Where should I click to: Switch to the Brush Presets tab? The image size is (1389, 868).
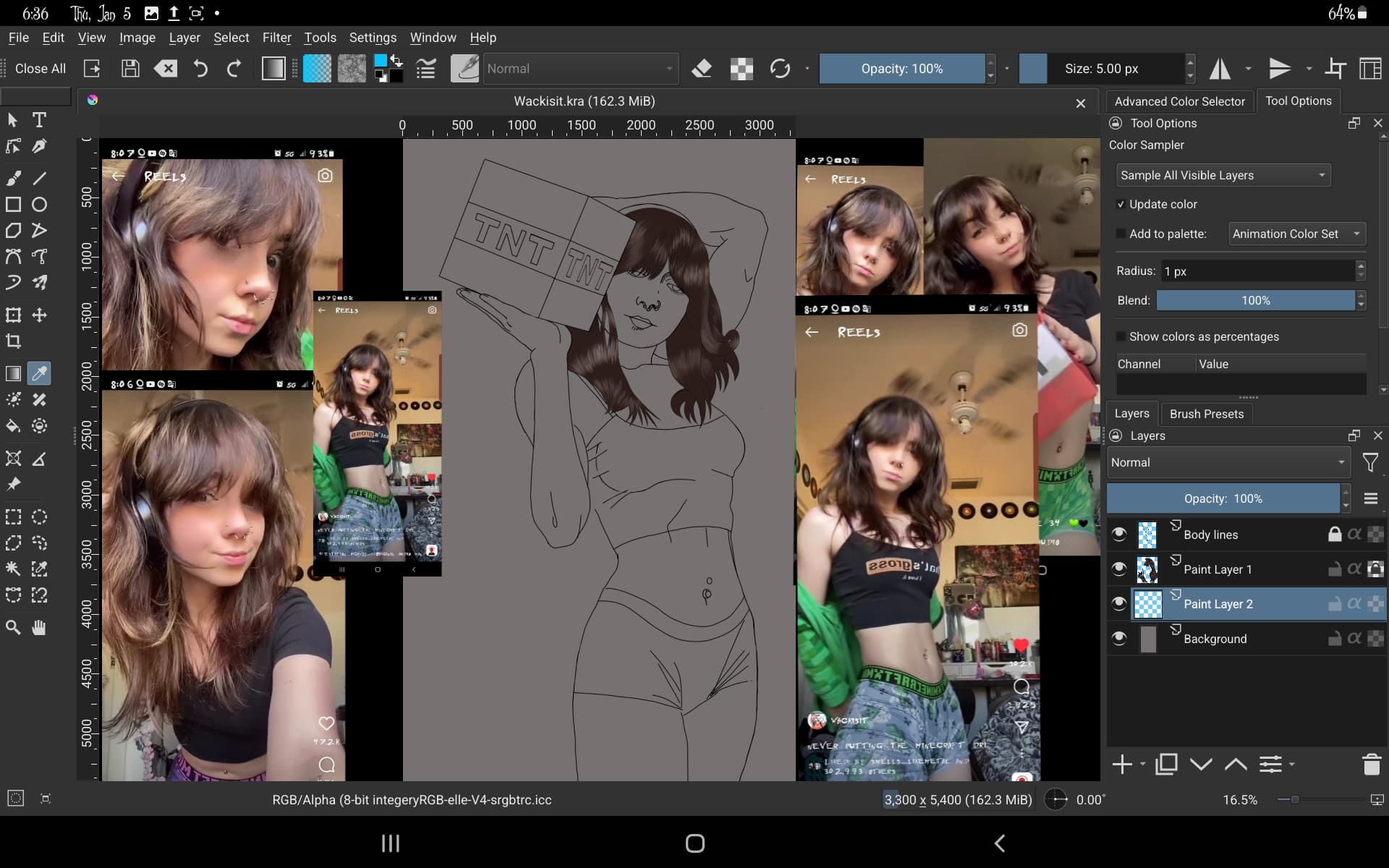[x=1206, y=414]
